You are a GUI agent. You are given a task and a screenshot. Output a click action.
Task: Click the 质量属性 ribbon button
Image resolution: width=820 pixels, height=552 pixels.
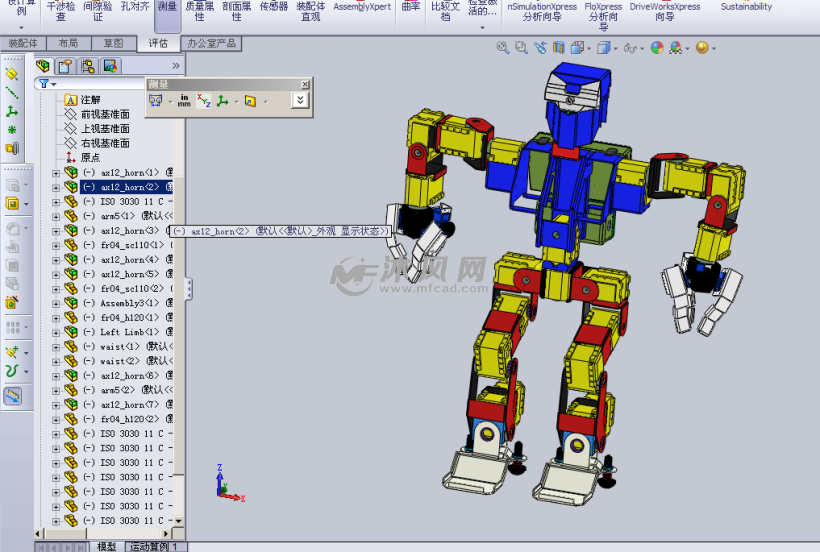click(200, 12)
